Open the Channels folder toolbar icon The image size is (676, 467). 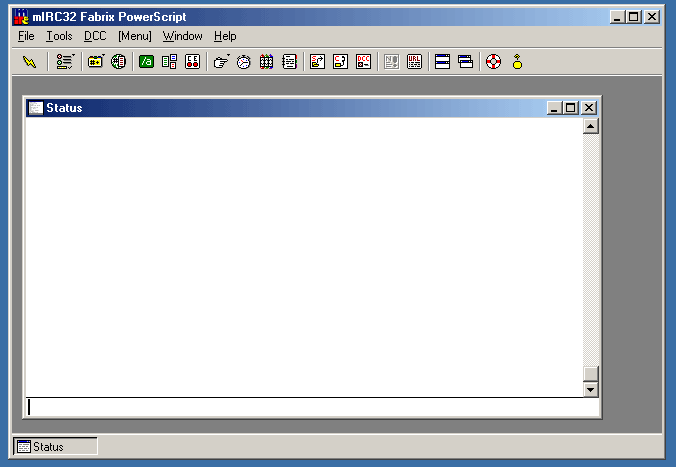(x=96, y=62)
